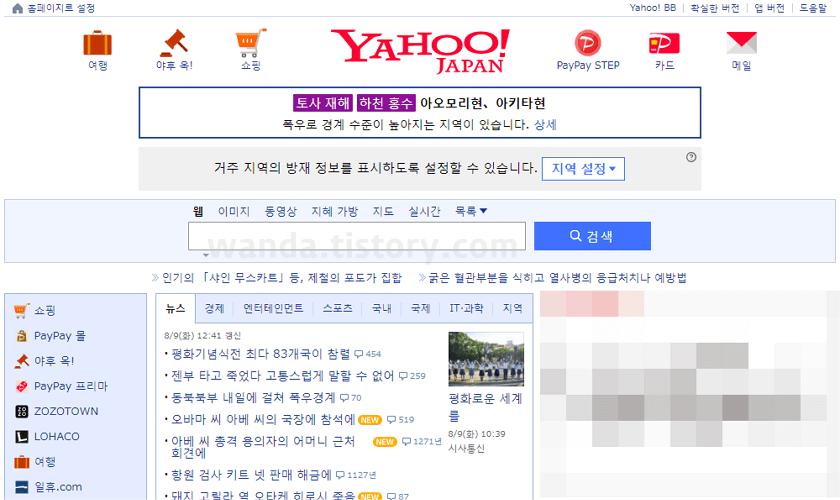
Task: Open the travel briefcase icon in the header
Action: [x=98, y=43]
